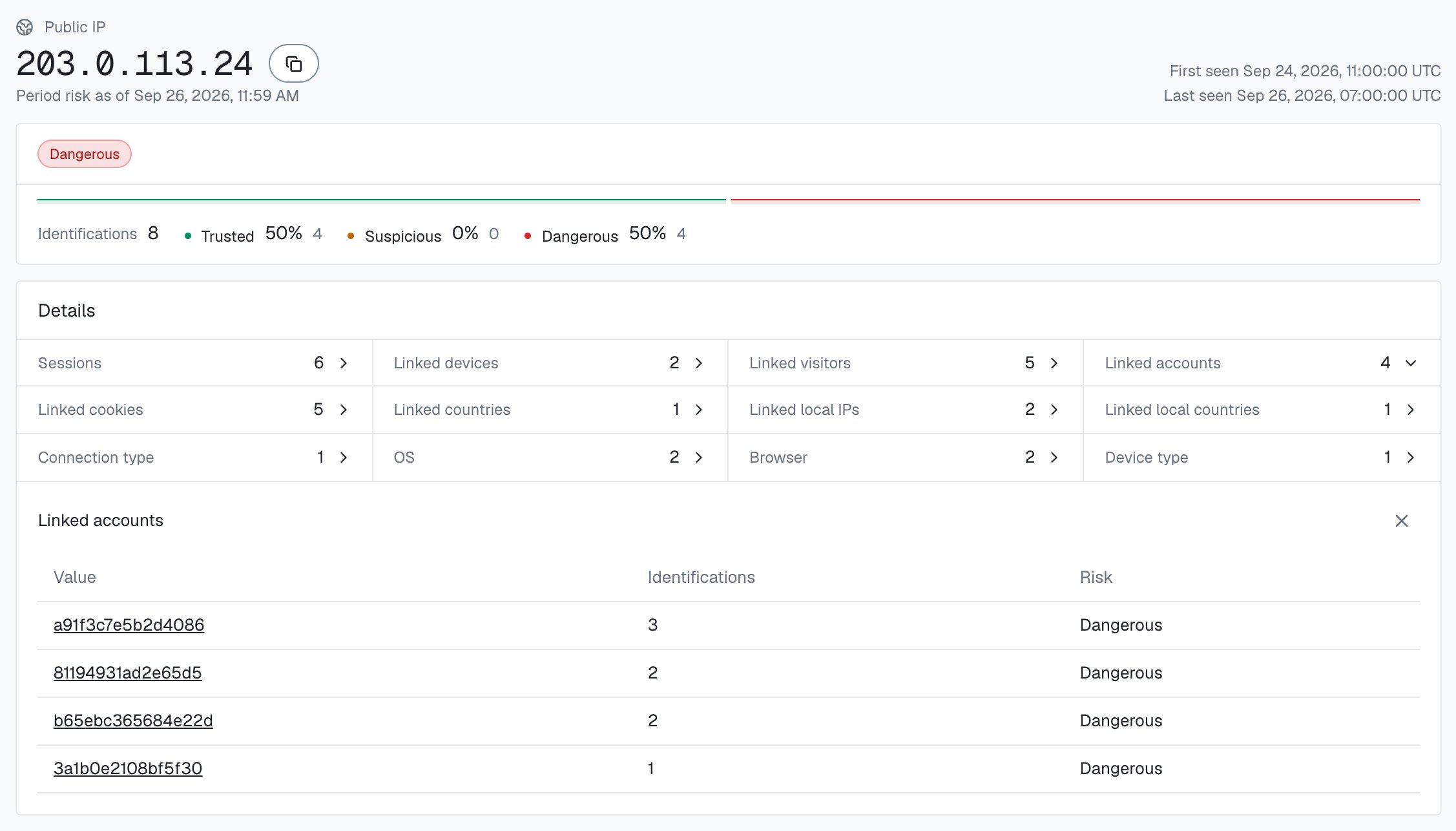Click the Dangerous risk badge
This screenshot has height=831, width=1456.
pos(85,154)
